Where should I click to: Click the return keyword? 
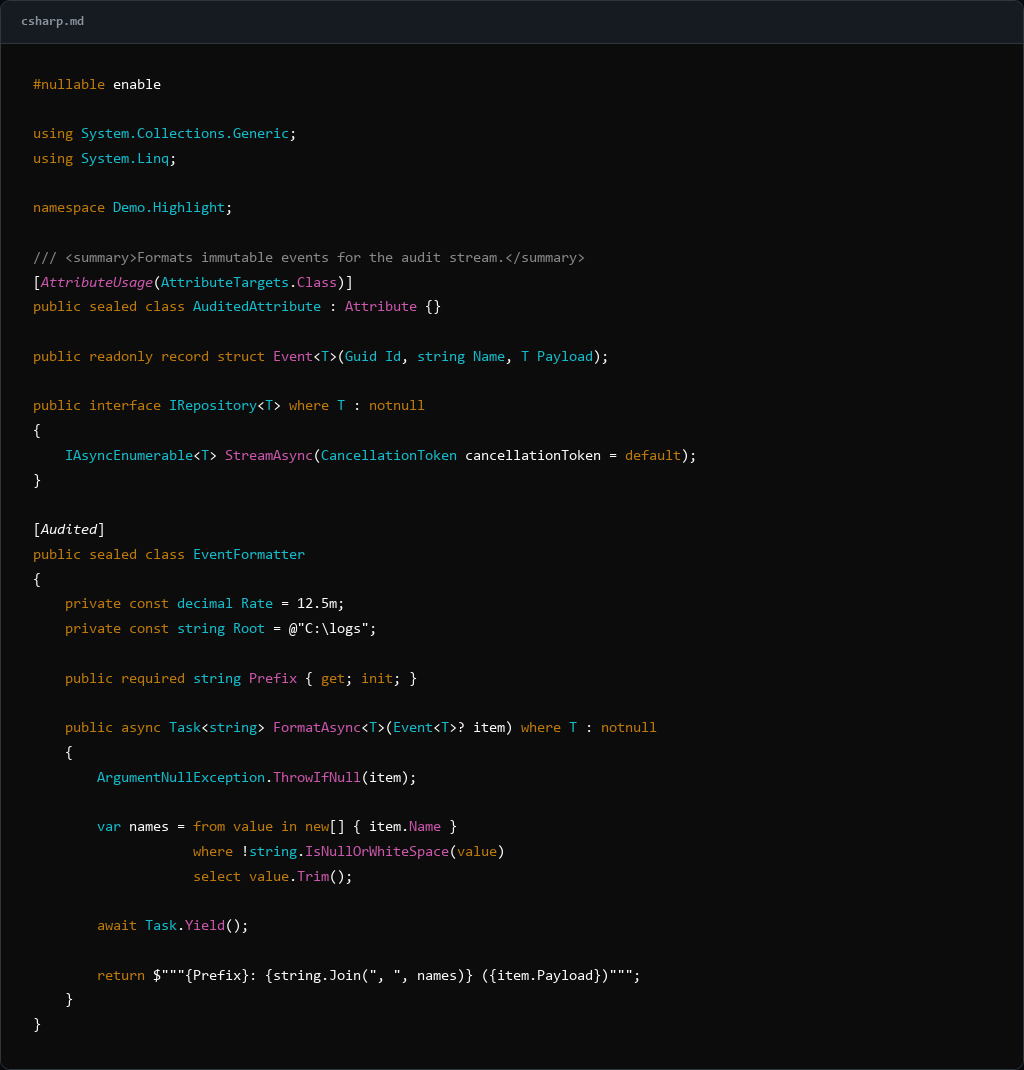(x=121, y=976)
